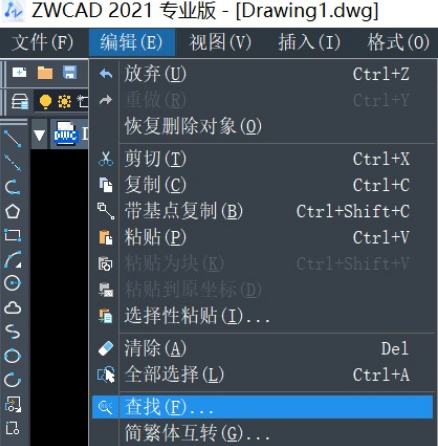The image size is (438, 446).
Task: Select the Rectangle drawing tool
Action: click(x=12, y=235)
